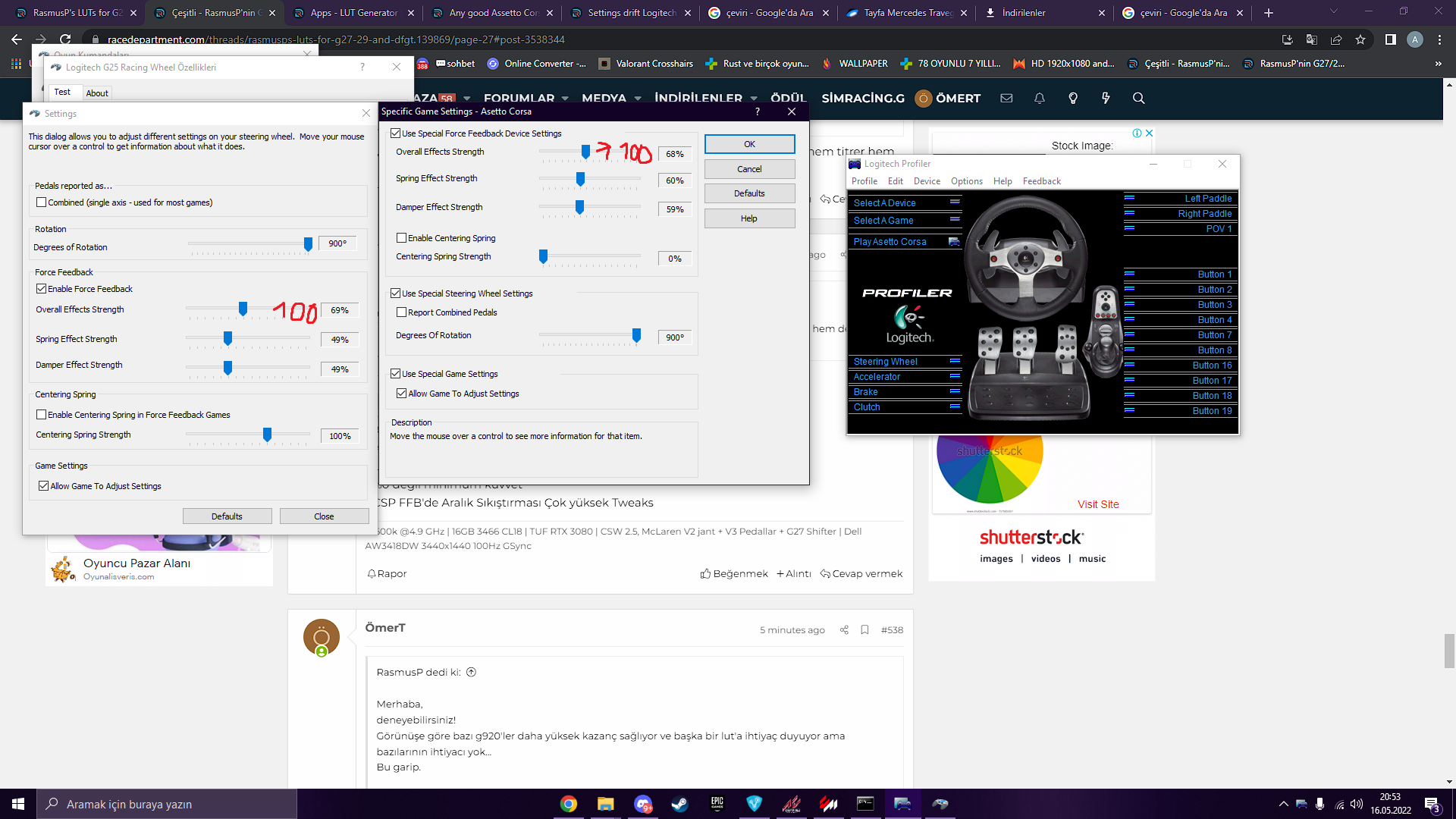Image resolution: width=1456 pixels, height=819 pixels.
Task: Click Cancel in Specific Game Settings
Action: (x=749, y=169)
